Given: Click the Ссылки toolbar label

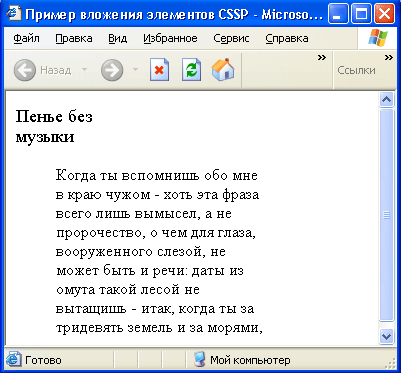Looking at the screenshot, I should (356, 70).
